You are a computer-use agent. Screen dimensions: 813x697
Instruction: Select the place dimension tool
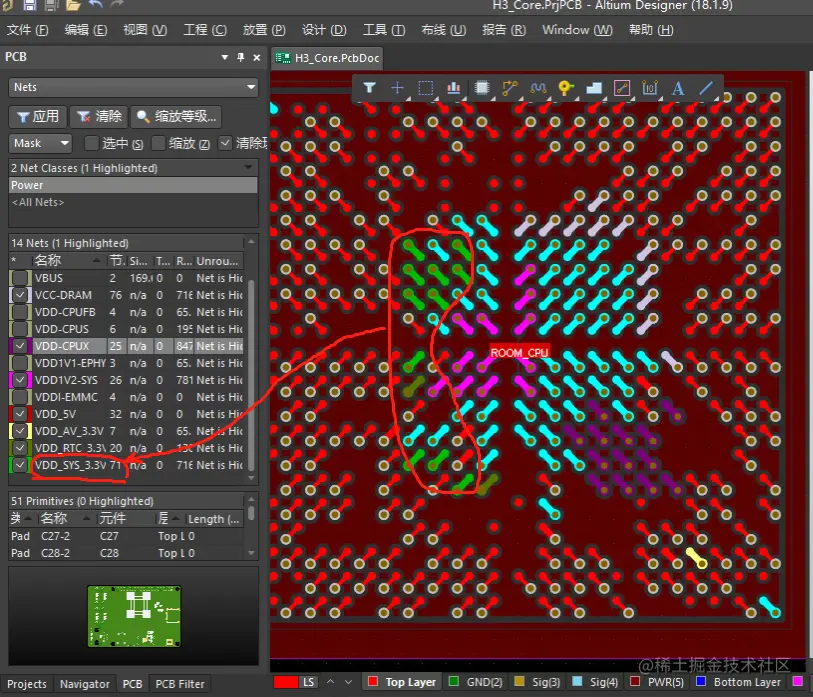(650, 88)
